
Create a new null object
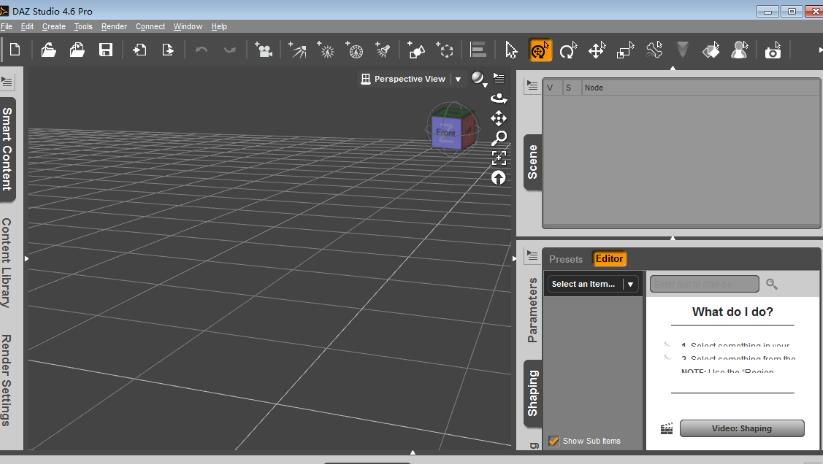[x=445, y=50]
